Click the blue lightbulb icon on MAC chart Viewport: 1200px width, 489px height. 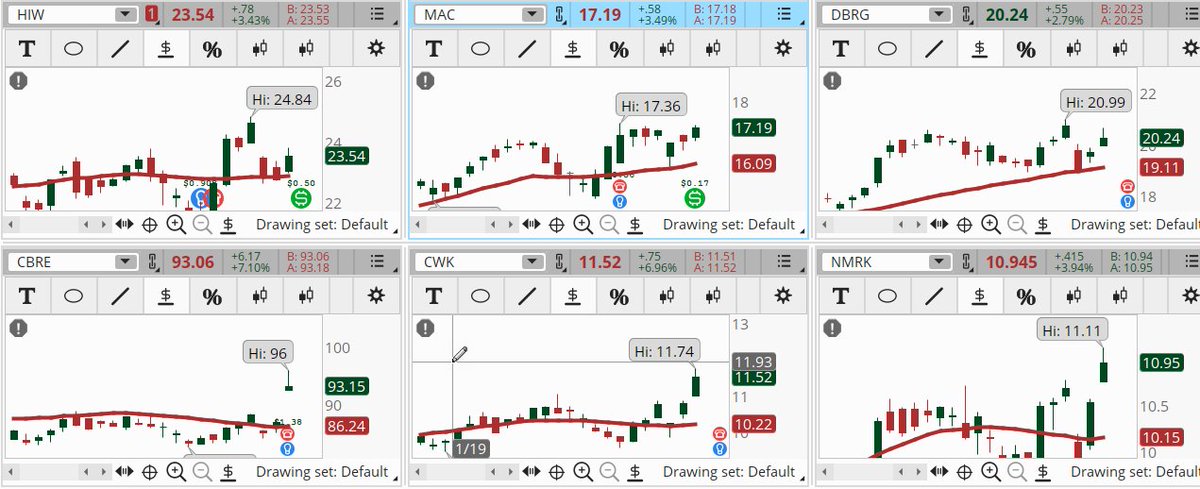click(x=621, y=200)
